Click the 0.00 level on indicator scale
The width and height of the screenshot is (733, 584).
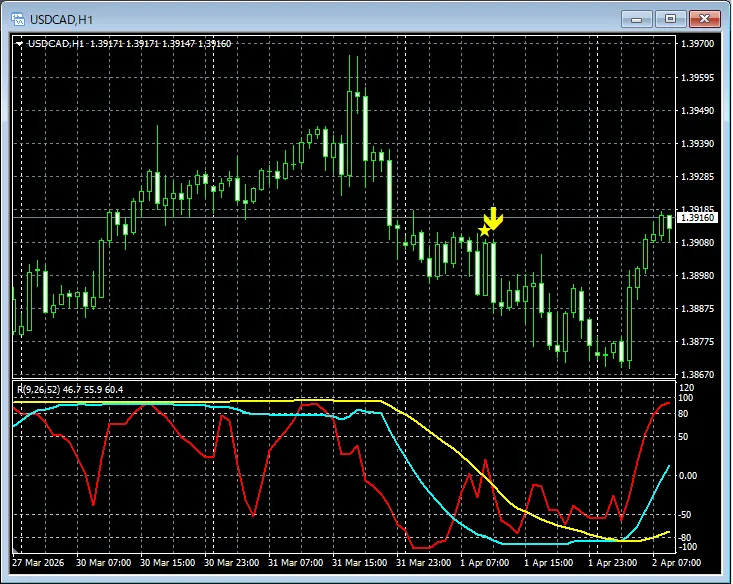(688, 476)
